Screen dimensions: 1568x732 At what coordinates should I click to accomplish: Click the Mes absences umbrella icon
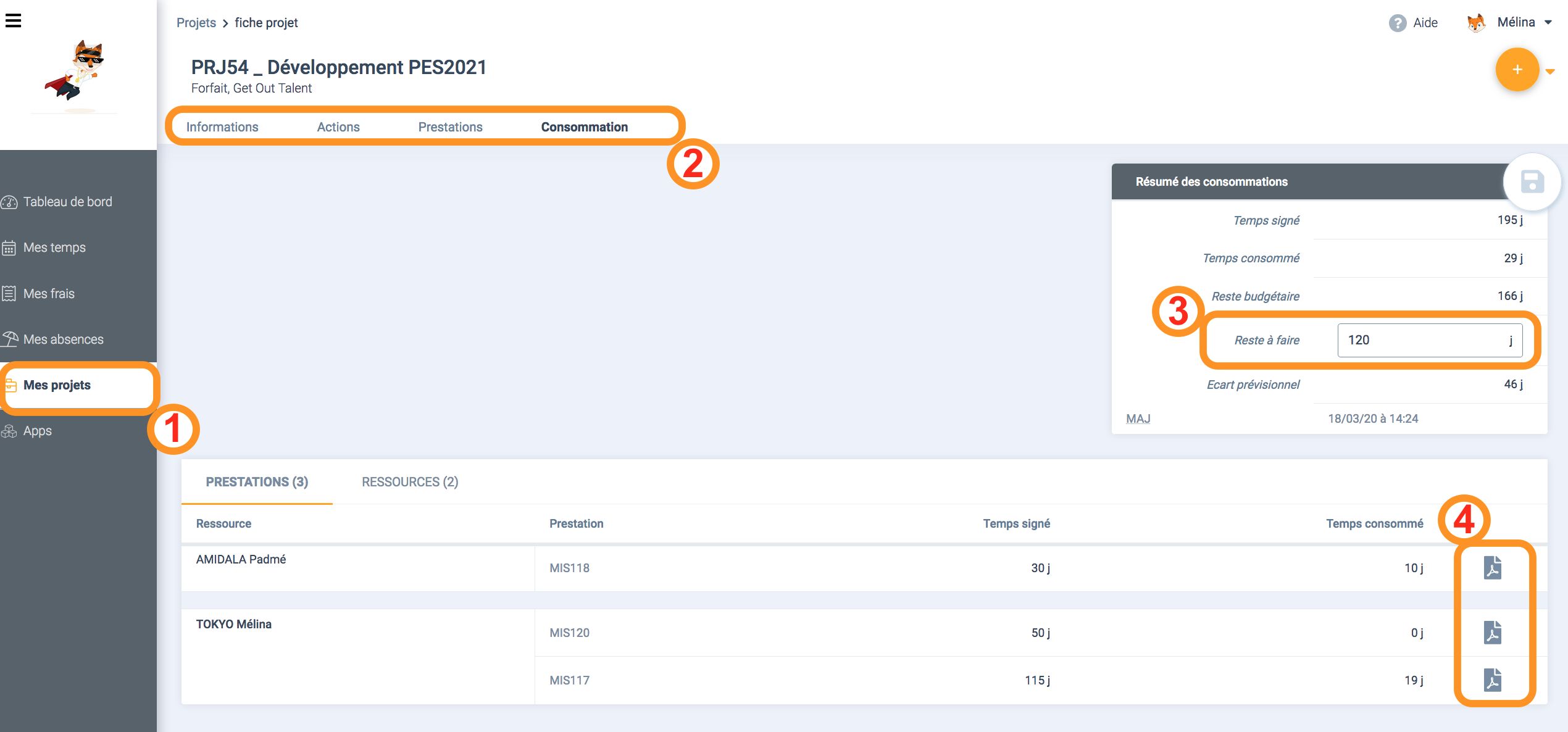coord(9,339)
